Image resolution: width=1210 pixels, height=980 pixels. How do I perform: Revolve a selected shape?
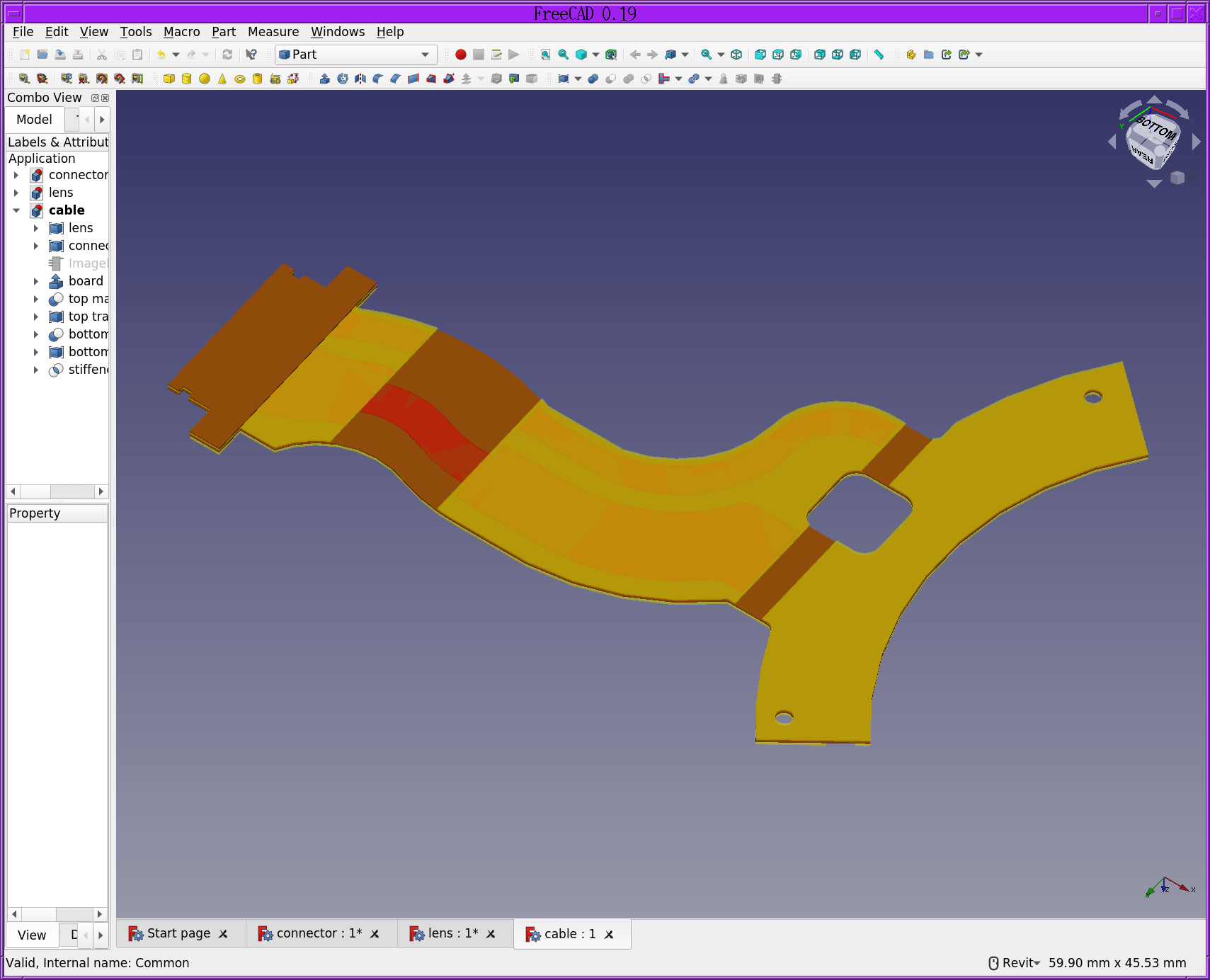coord(343,79)
